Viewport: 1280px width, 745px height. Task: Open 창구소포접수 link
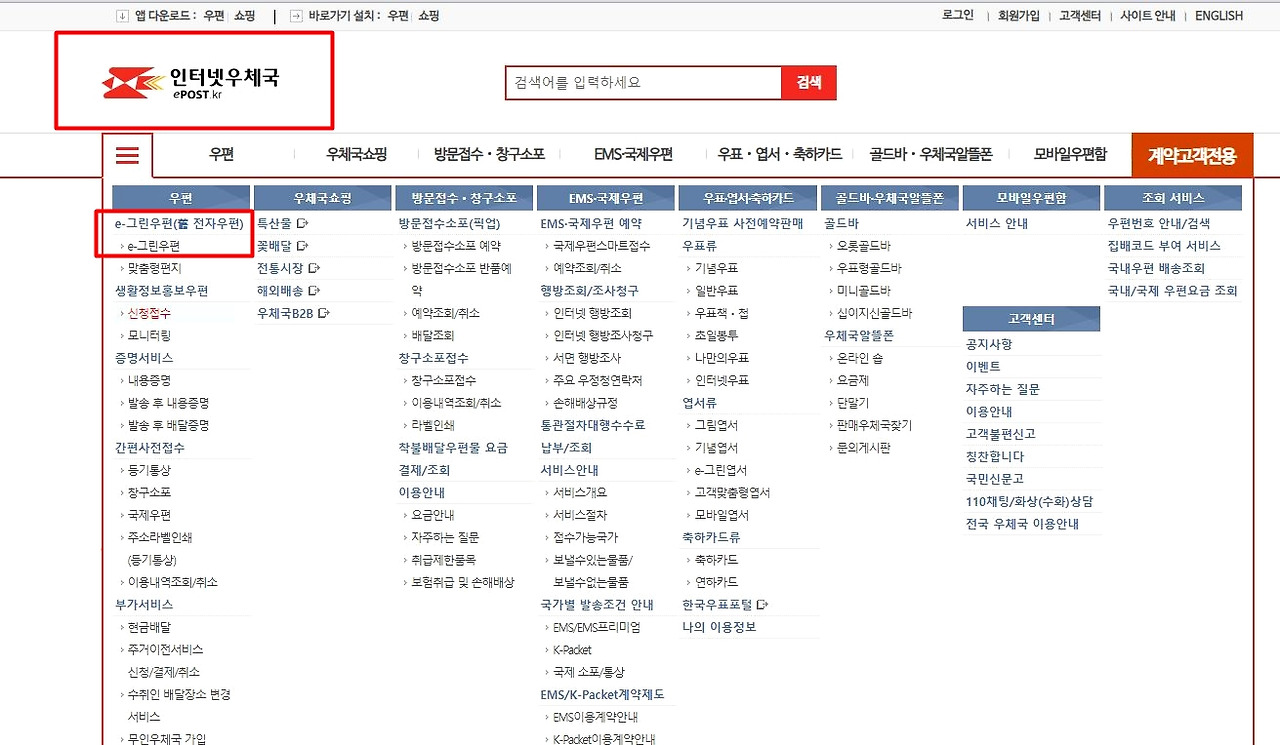tap(444, 381)
